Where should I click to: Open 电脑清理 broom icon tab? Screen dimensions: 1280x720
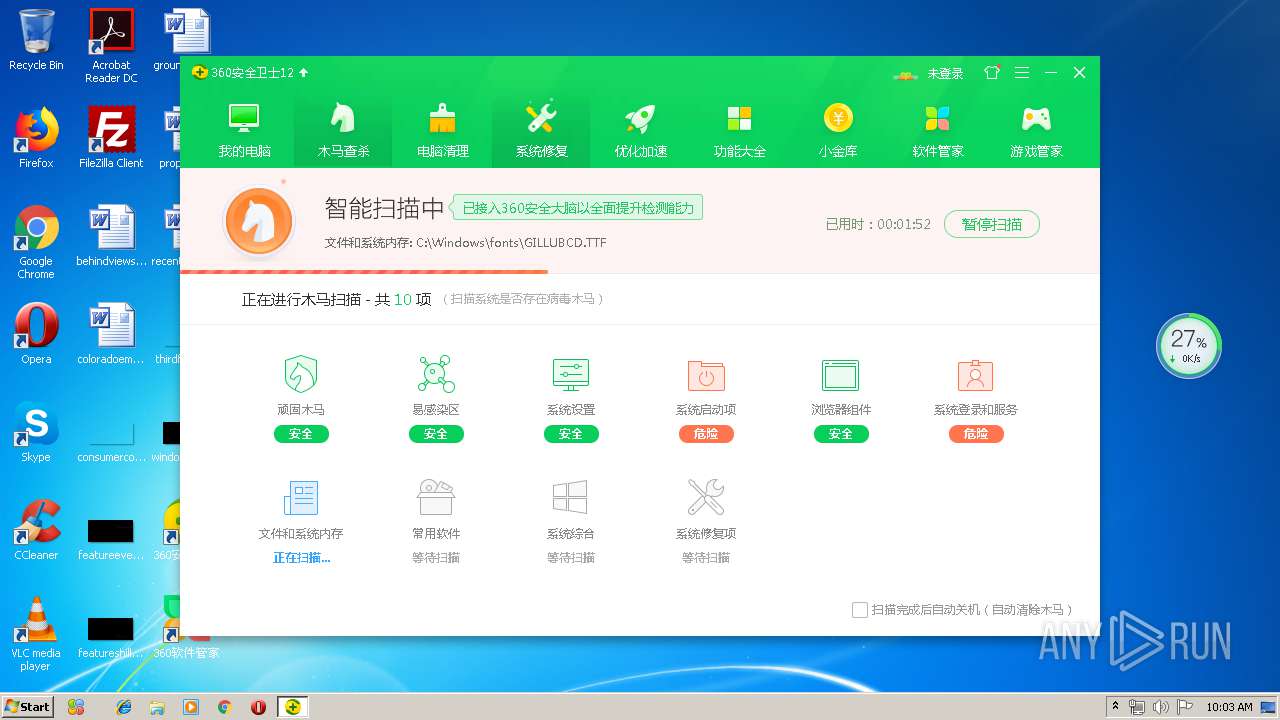[x=442, y=131]
